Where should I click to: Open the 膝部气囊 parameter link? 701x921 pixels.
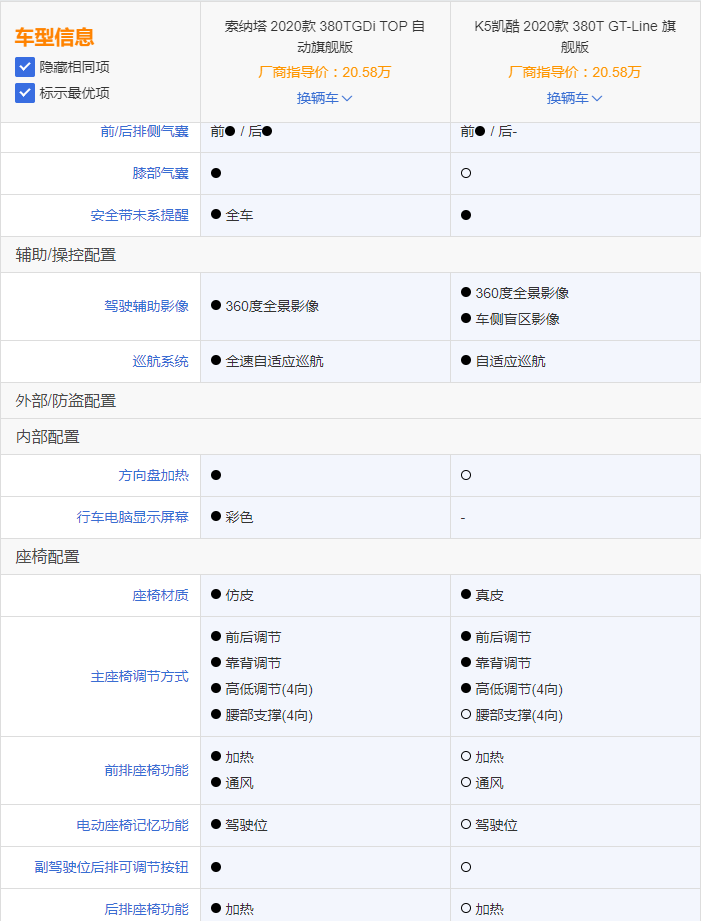160,173
